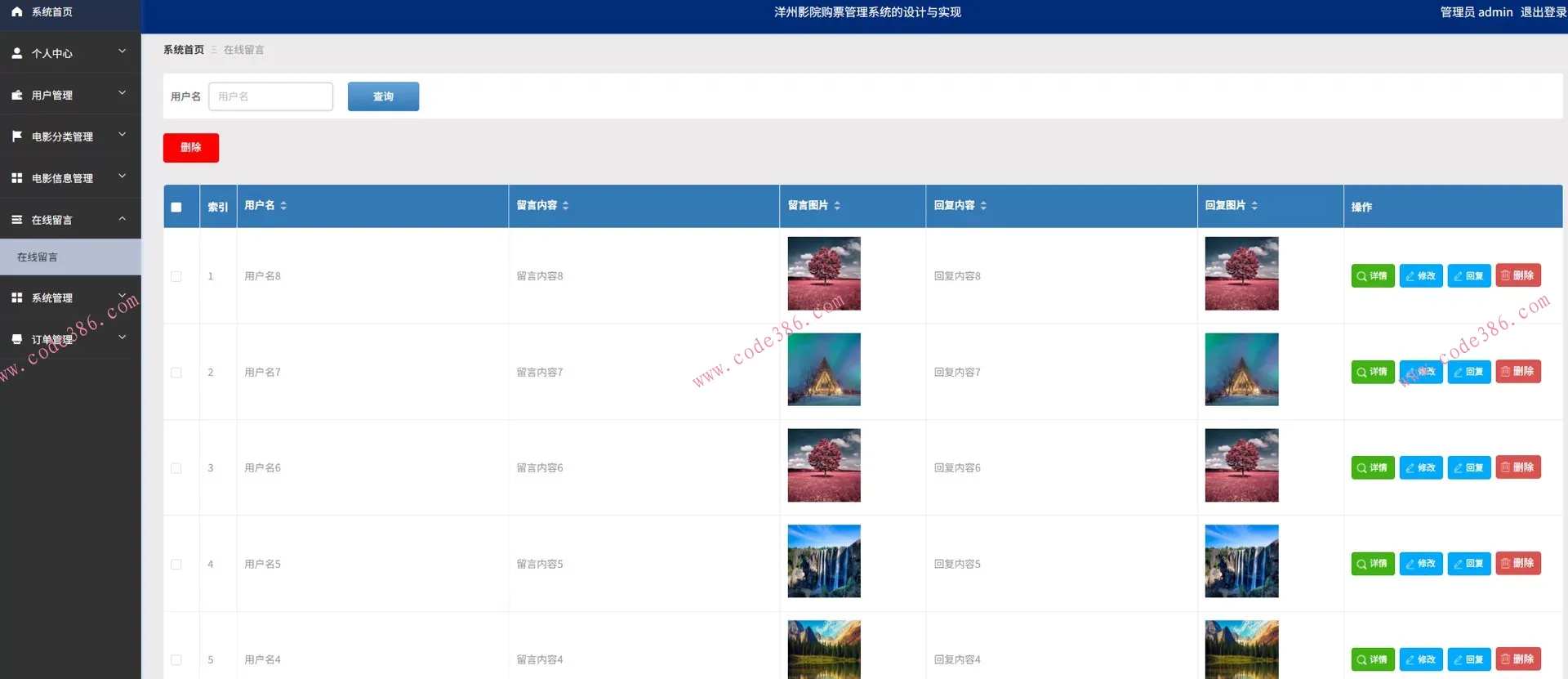The height and width of the screenshot is (679, 1568).
Task: Click 回复 for 用户名6 row
Action: [x=1469, y=467]
